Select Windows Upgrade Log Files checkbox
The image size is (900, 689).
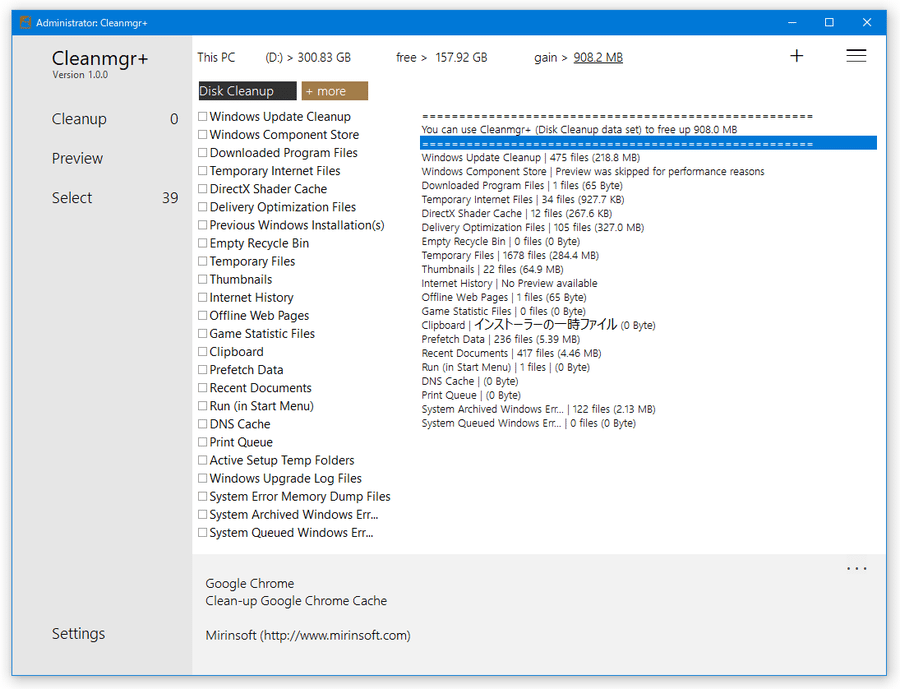point(203,478)
